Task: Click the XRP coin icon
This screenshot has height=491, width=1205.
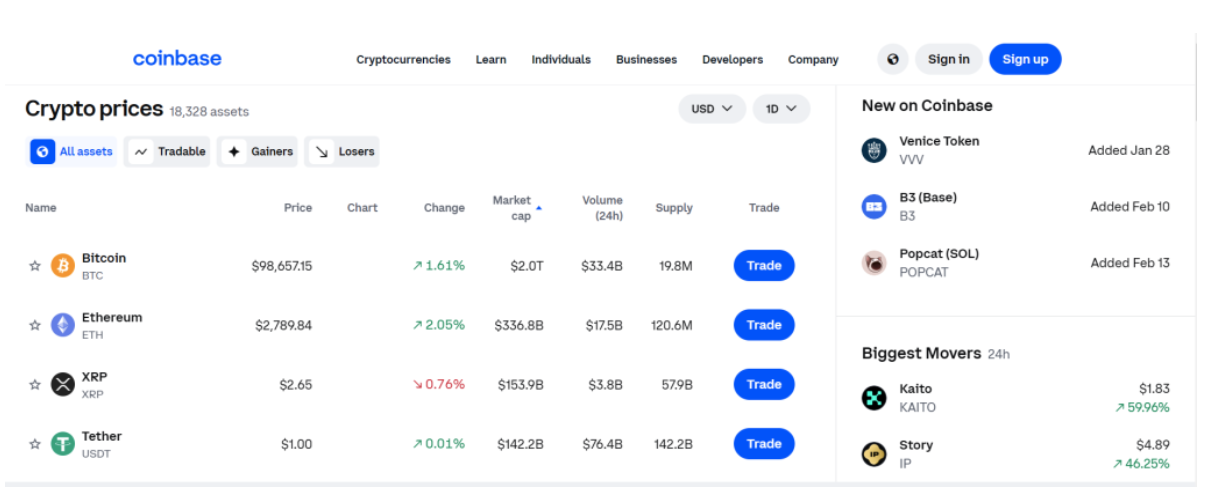Action: tap(63, 384)
